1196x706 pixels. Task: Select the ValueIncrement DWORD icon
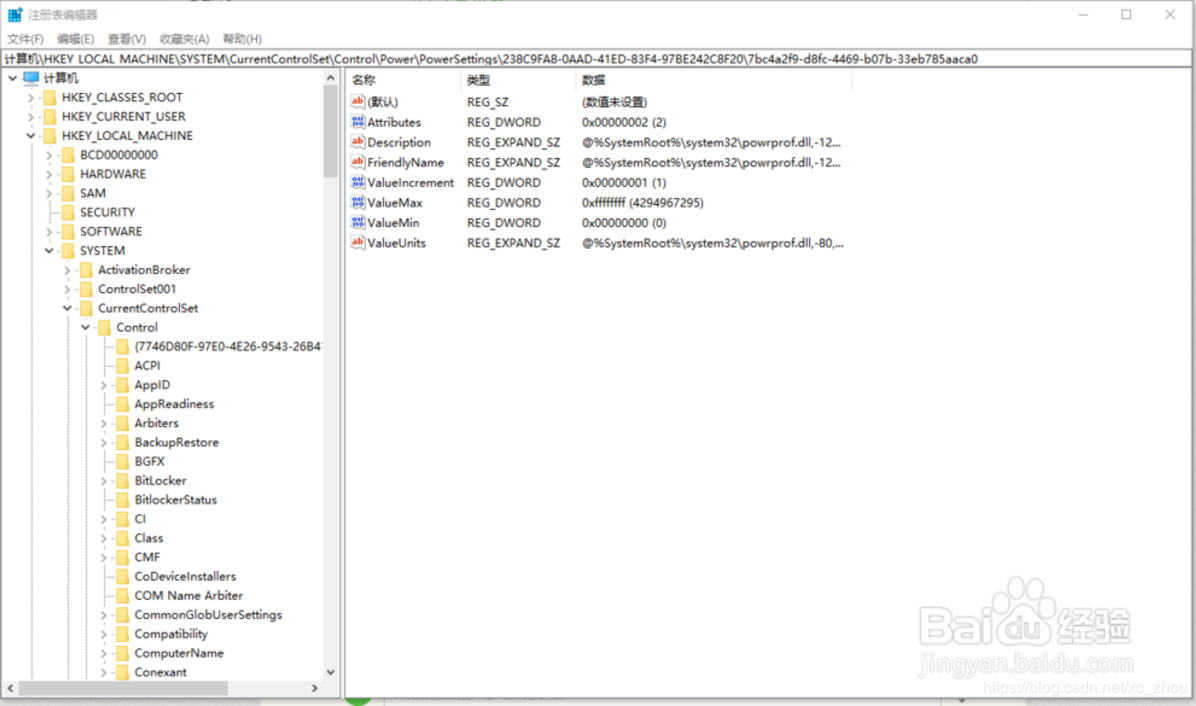click(358, 183)
